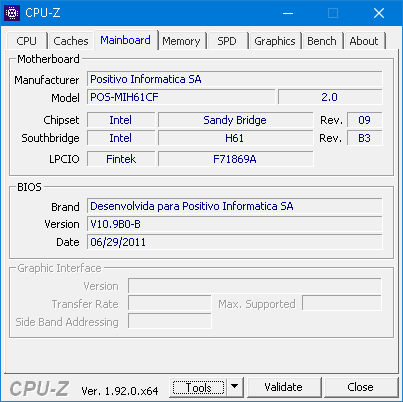
Task: Click the Model field POS-MIH61CF
Action: pos(181,97)
